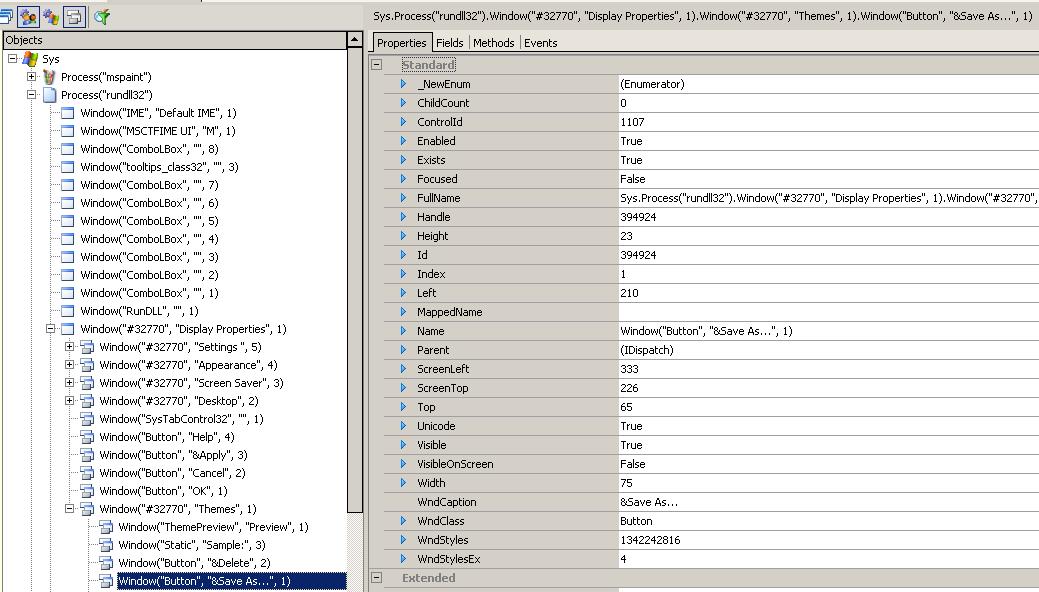Collapse the Process("rundll32") tree node

[32, 95]
